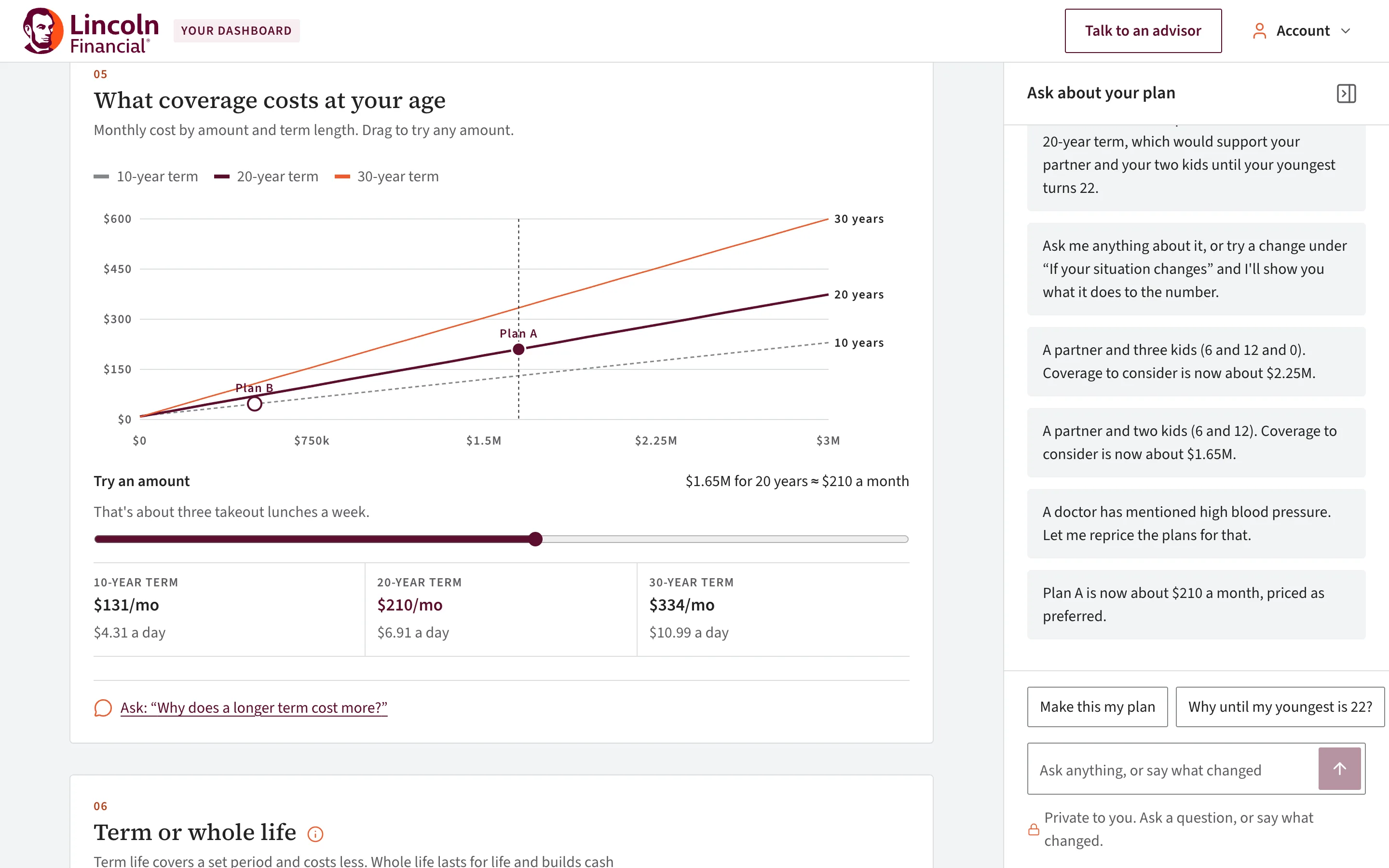
Task: Click 'A doctor has mentioned high blood pressure' message
Action: (x=1196, y=524)
